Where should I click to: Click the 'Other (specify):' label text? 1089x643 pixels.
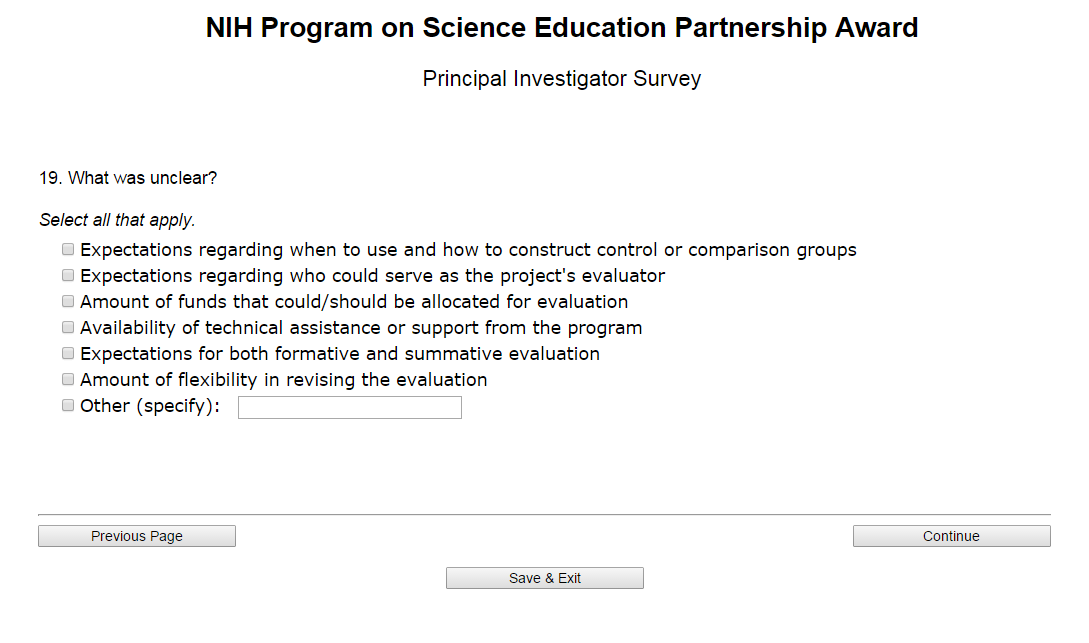click(150, 406)
